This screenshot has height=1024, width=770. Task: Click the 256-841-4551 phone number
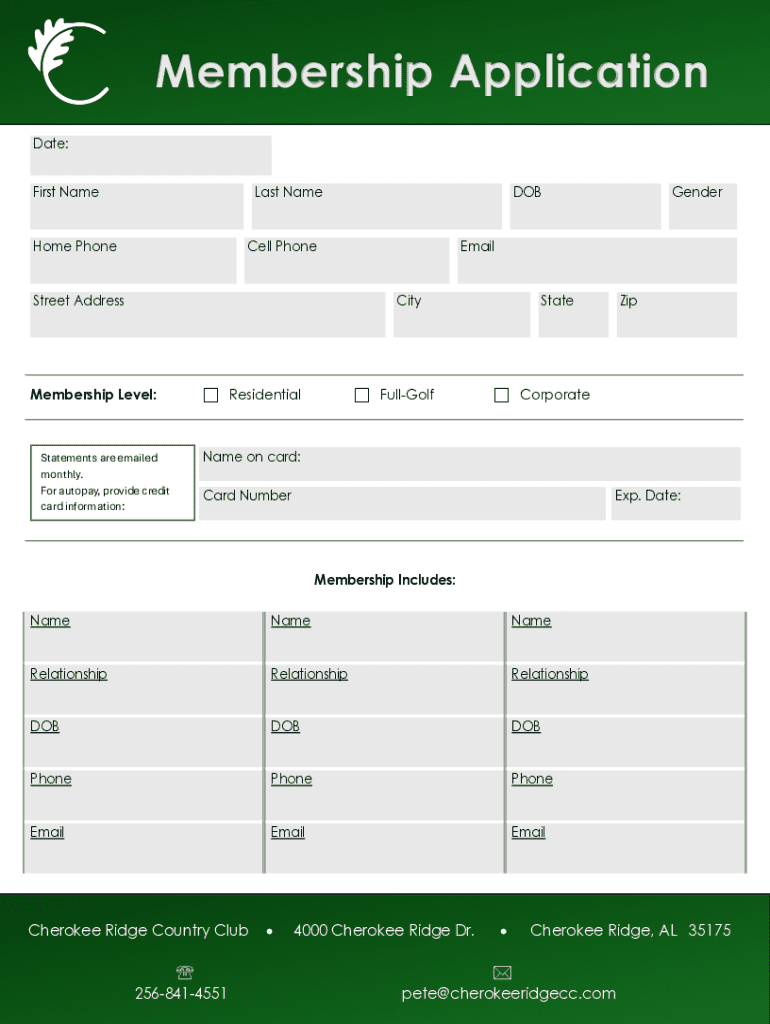coord(181,993)
